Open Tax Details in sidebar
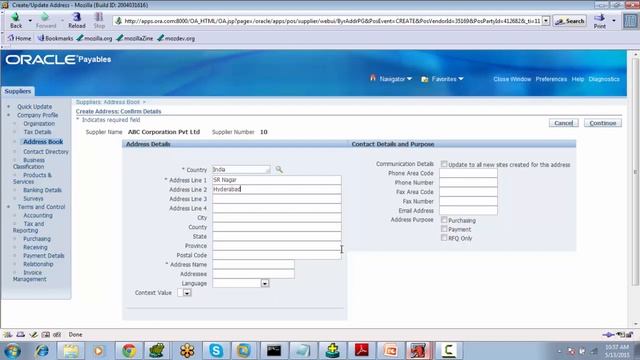Viewport: 640px width, 360px height. (37, 132)
